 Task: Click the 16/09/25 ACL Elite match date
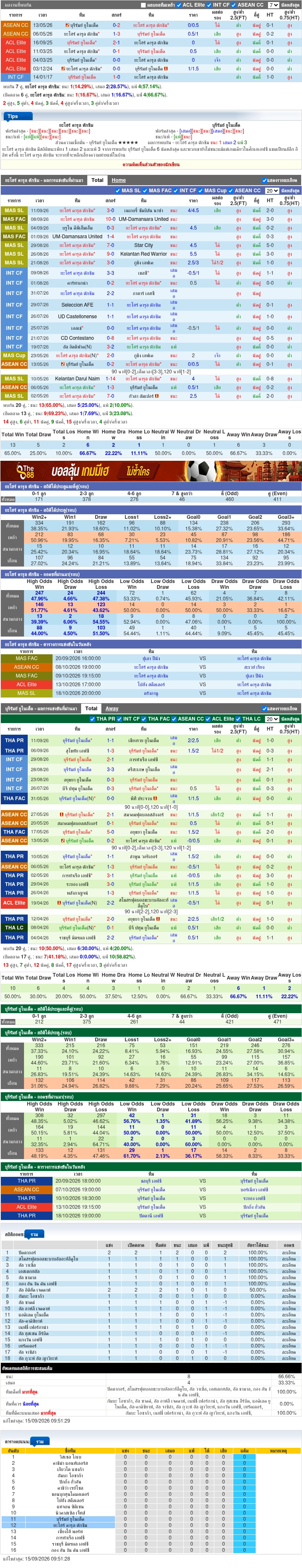click(43, 43)
